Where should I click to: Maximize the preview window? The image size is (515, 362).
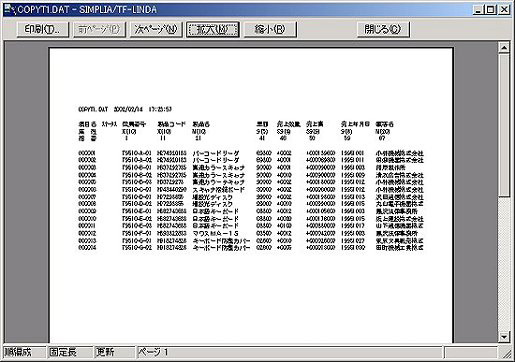pos(490,10)
